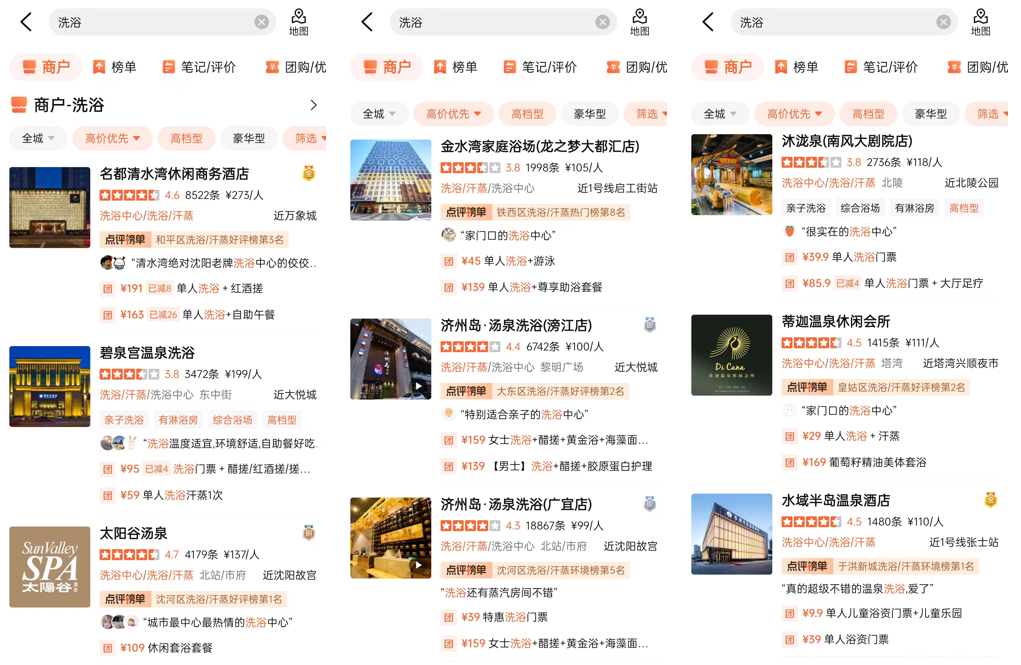Open the ¥163 单人洗浴+自助午餐 deal
Image resolution: width=1021 pixels, height=665 pixels.
[x=188, y=315]
